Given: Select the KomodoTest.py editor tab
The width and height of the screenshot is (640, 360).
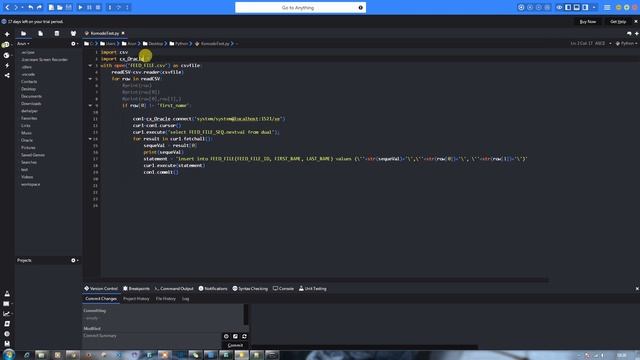Looking at the screenshot, I should [x=104, y=33].
